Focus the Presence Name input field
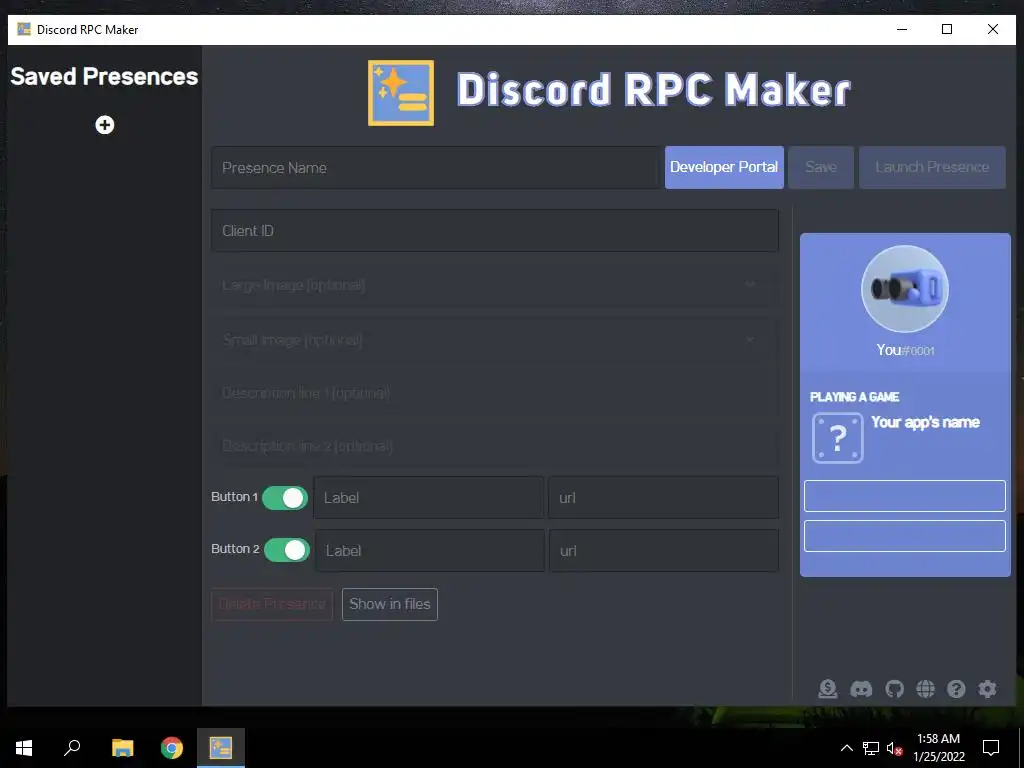Screen dimensions: 1024x768 435,168
